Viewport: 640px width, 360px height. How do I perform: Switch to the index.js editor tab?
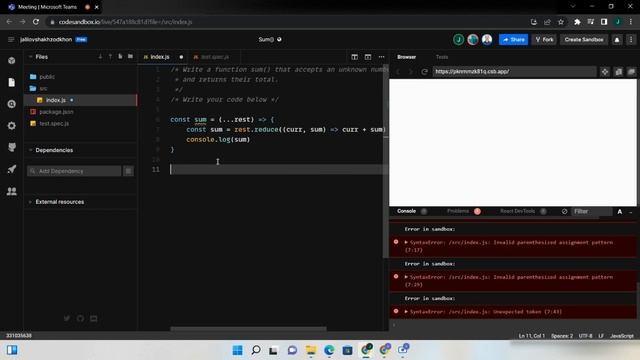160,57
